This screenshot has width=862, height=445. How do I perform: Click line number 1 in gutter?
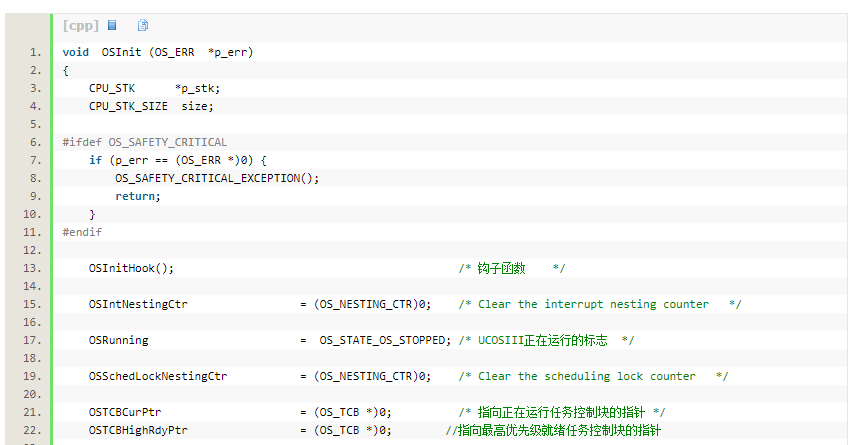(x=36, y=52)
